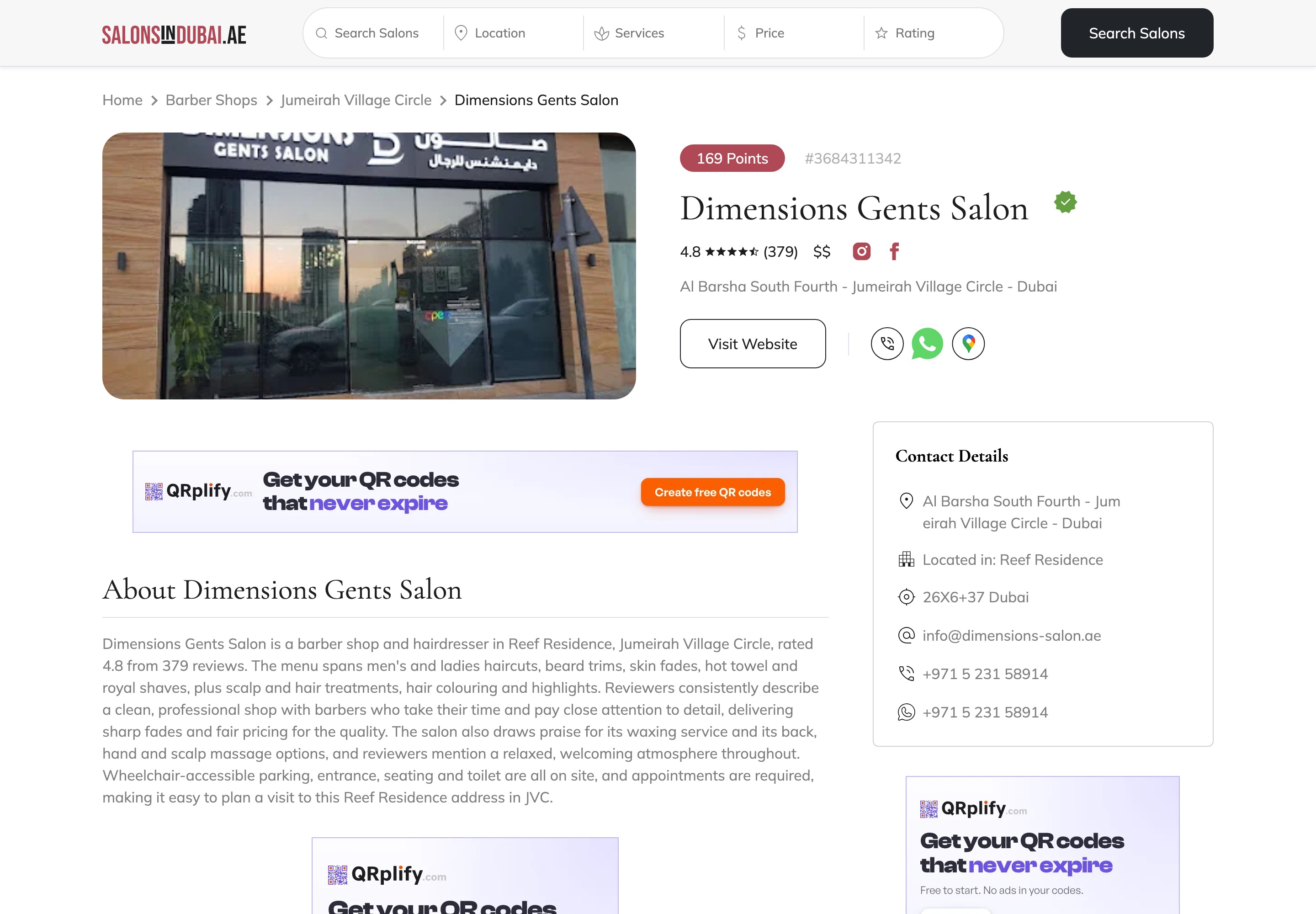Viewport: 1316px width, 914px height.
Task: Click the dark Search Salons button
Action: point(1137,33)
